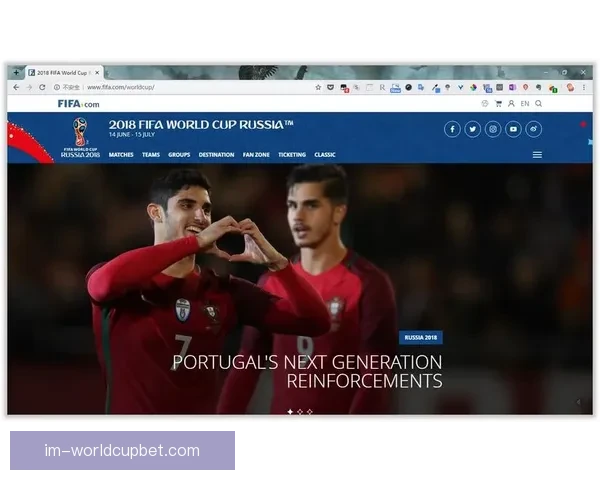Bookmark this page with star icon
This screenshot has height=480, width=600.
click(x=318, y=87)
